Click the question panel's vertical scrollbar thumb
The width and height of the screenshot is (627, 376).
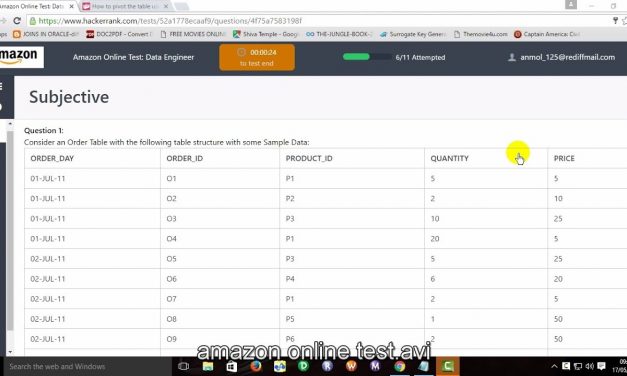coord(10,230)
